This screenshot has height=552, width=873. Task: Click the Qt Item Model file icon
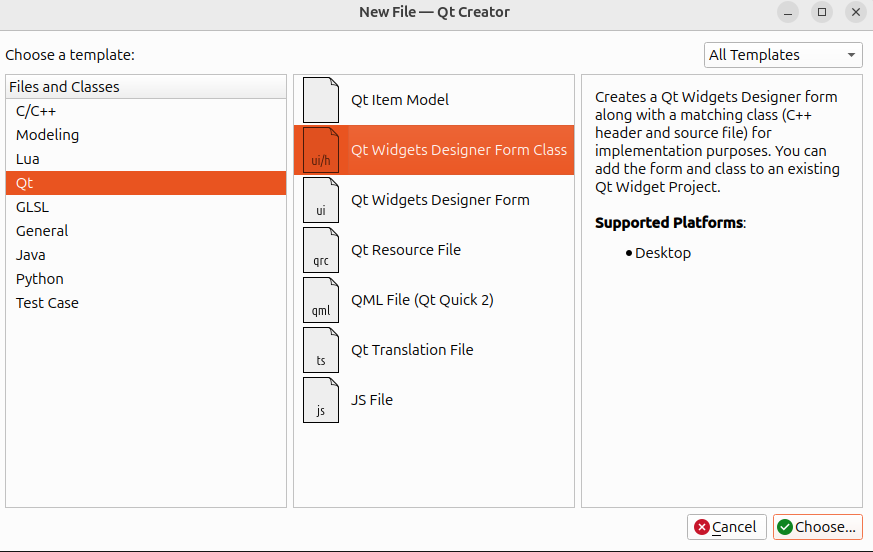[321, 100]
